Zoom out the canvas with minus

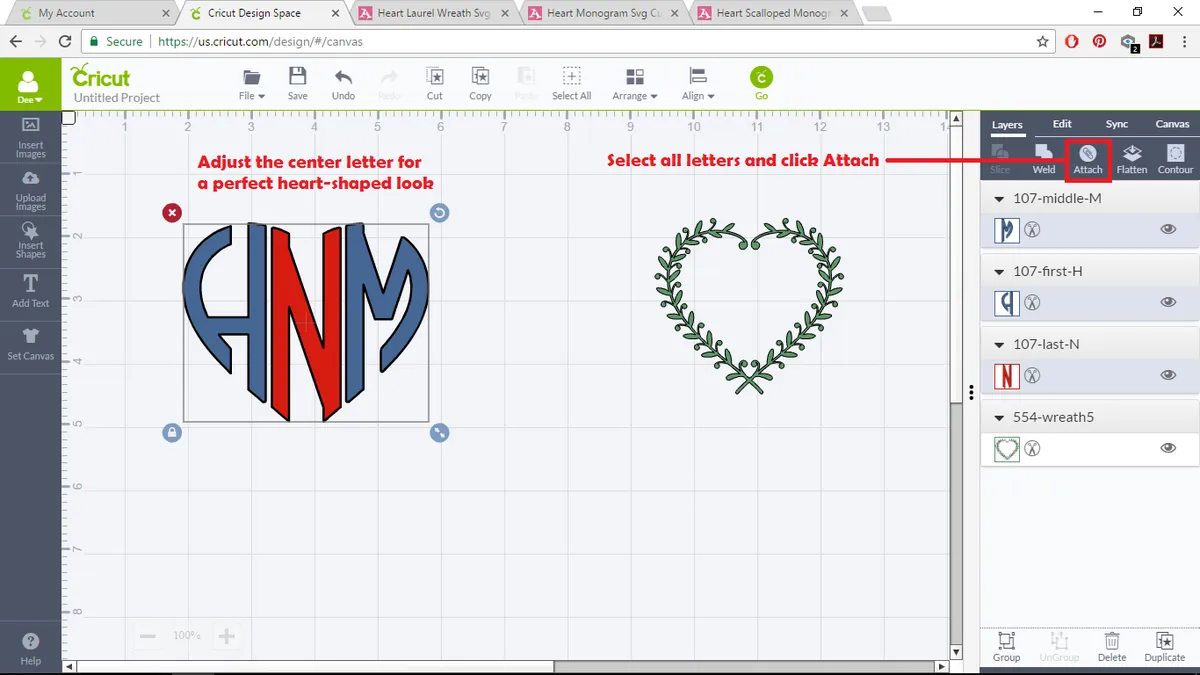click(x=147, y=636)
